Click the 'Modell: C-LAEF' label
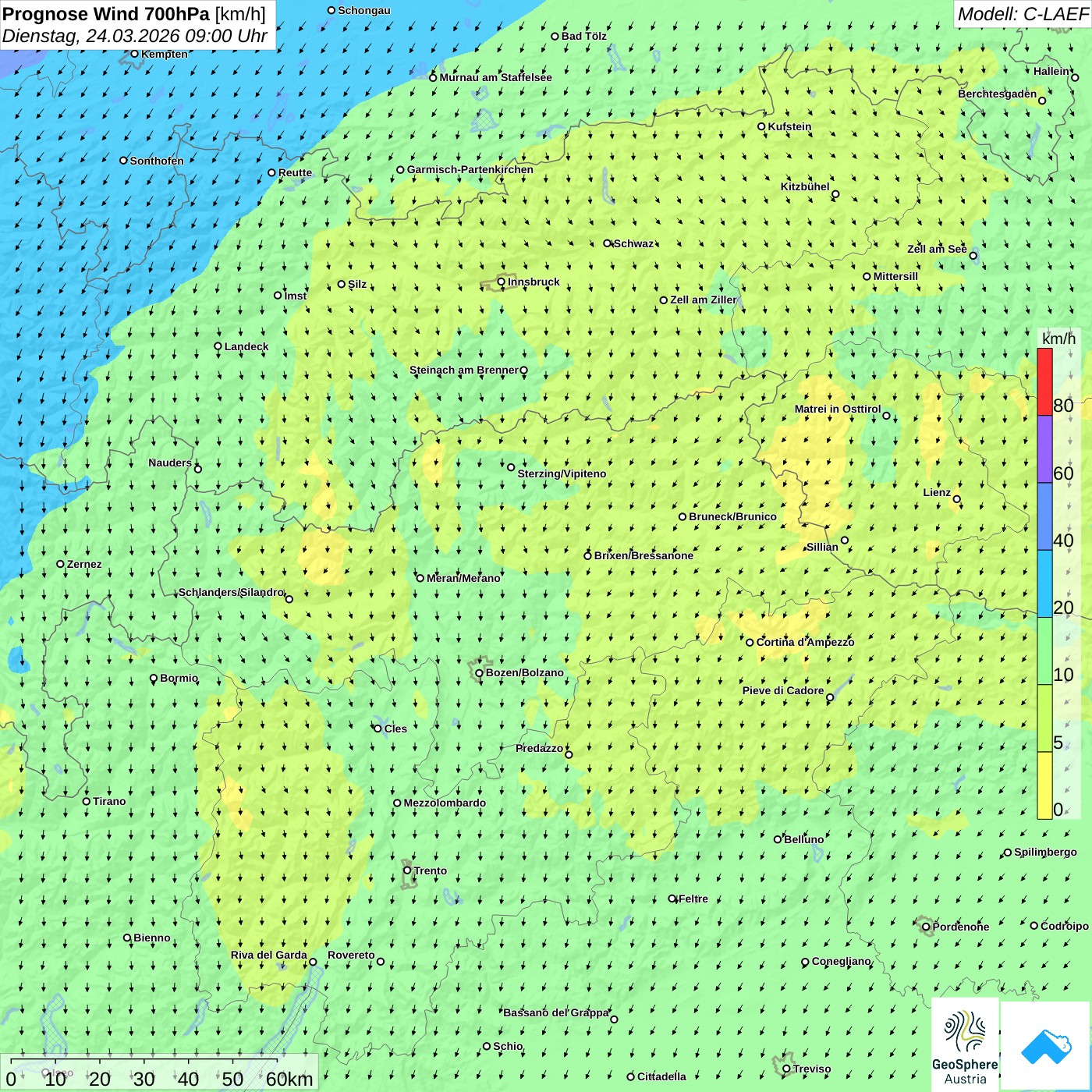 (1022, 14)
